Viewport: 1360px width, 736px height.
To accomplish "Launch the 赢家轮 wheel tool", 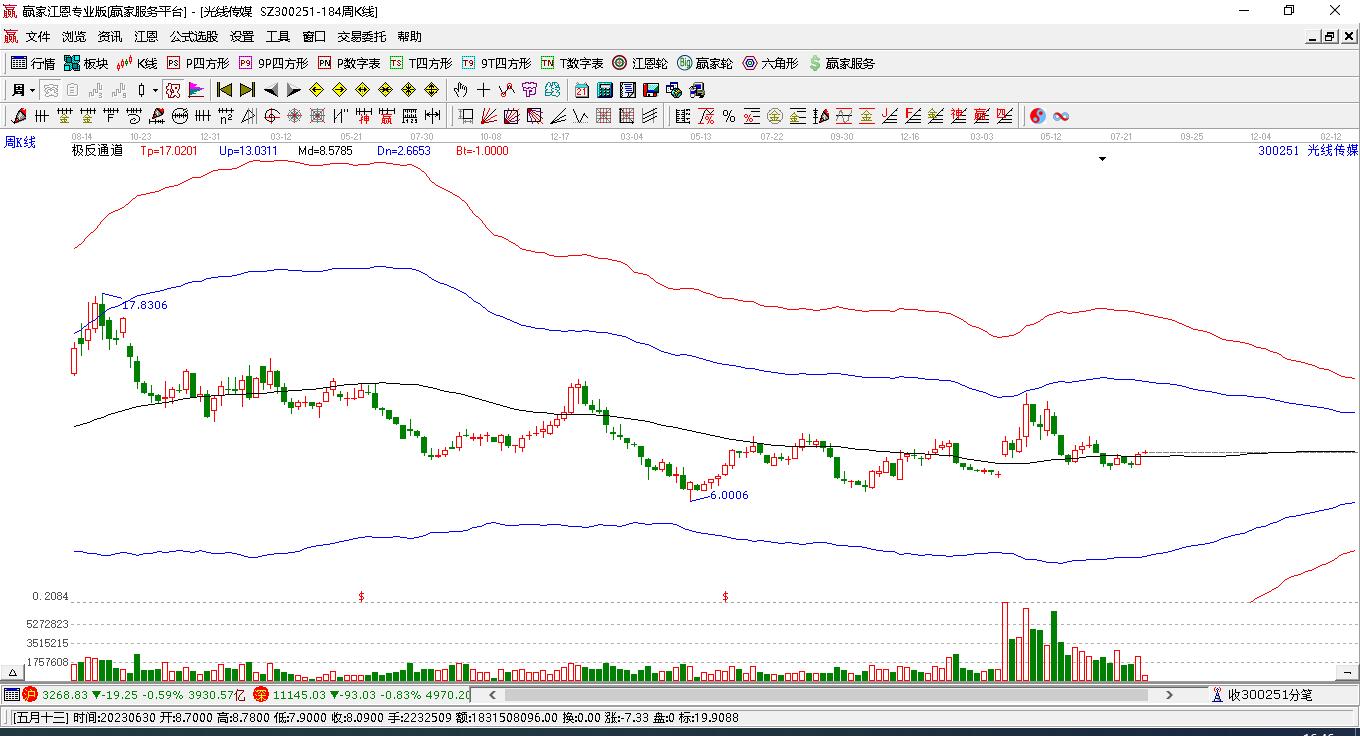I will tap(705, 63).
